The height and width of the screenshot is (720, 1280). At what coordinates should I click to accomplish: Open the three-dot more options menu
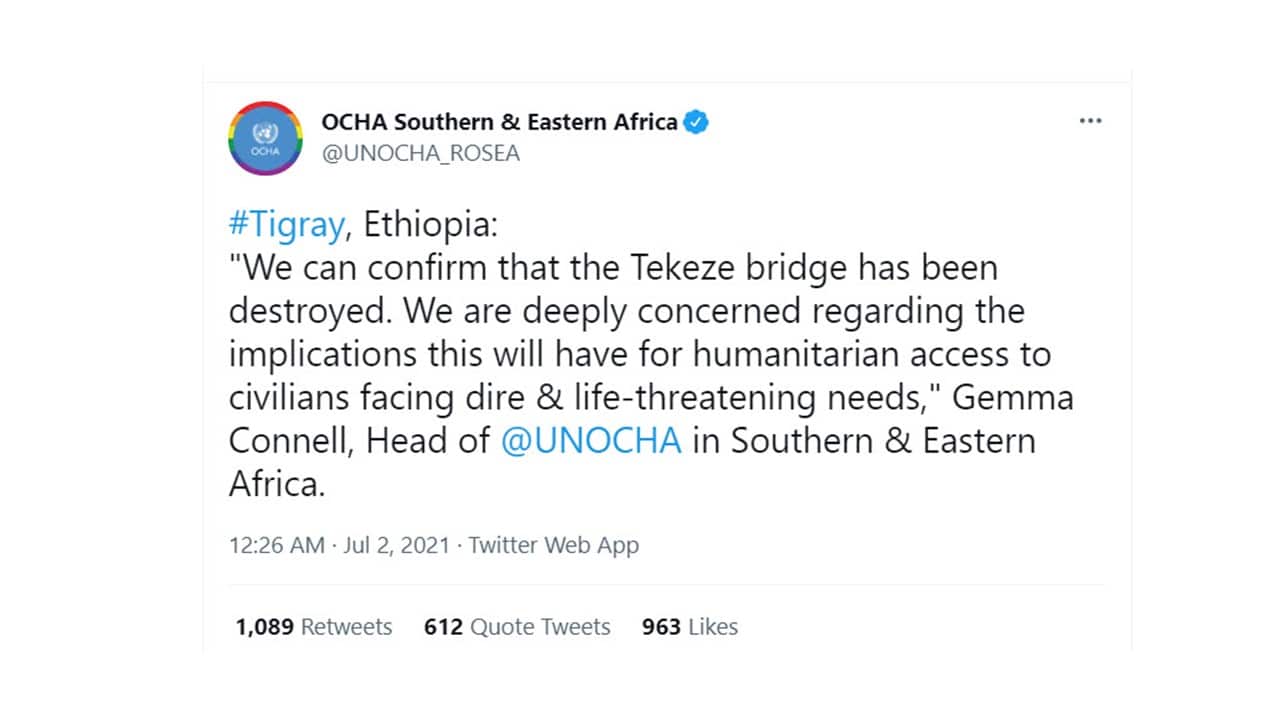click(1090, 121)
